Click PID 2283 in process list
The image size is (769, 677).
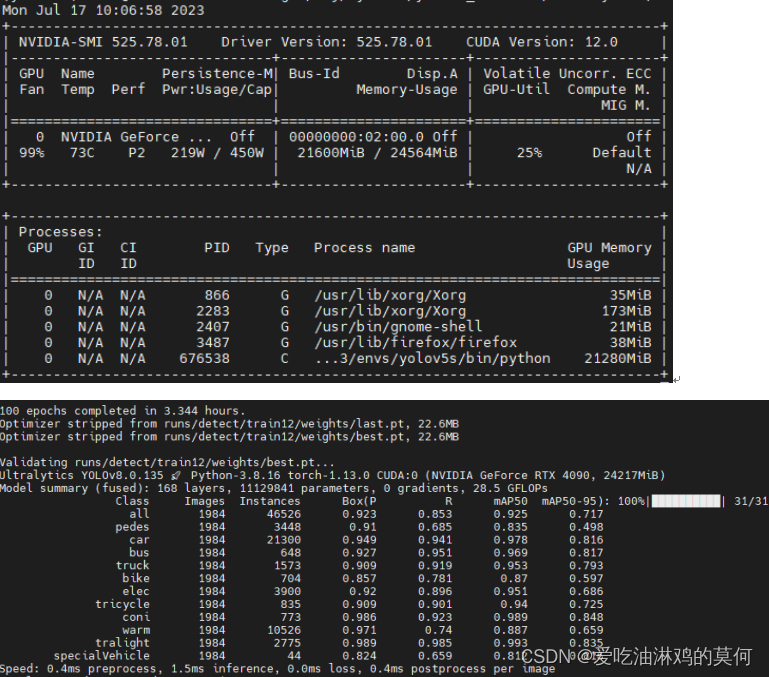(212, 311)
